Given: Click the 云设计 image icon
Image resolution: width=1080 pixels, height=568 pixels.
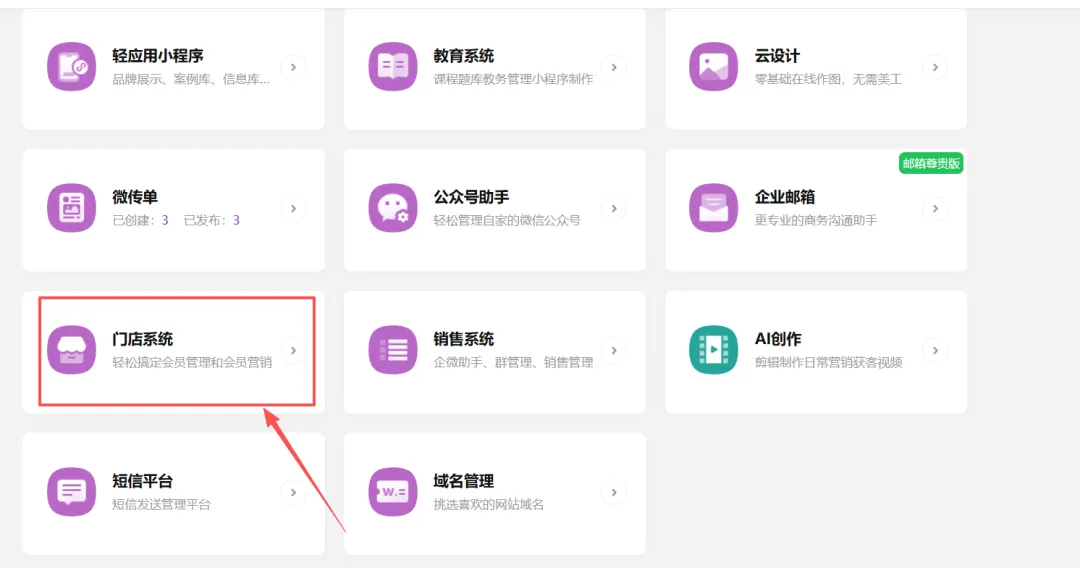Looking at the screenshot, I should pos(714,67).
